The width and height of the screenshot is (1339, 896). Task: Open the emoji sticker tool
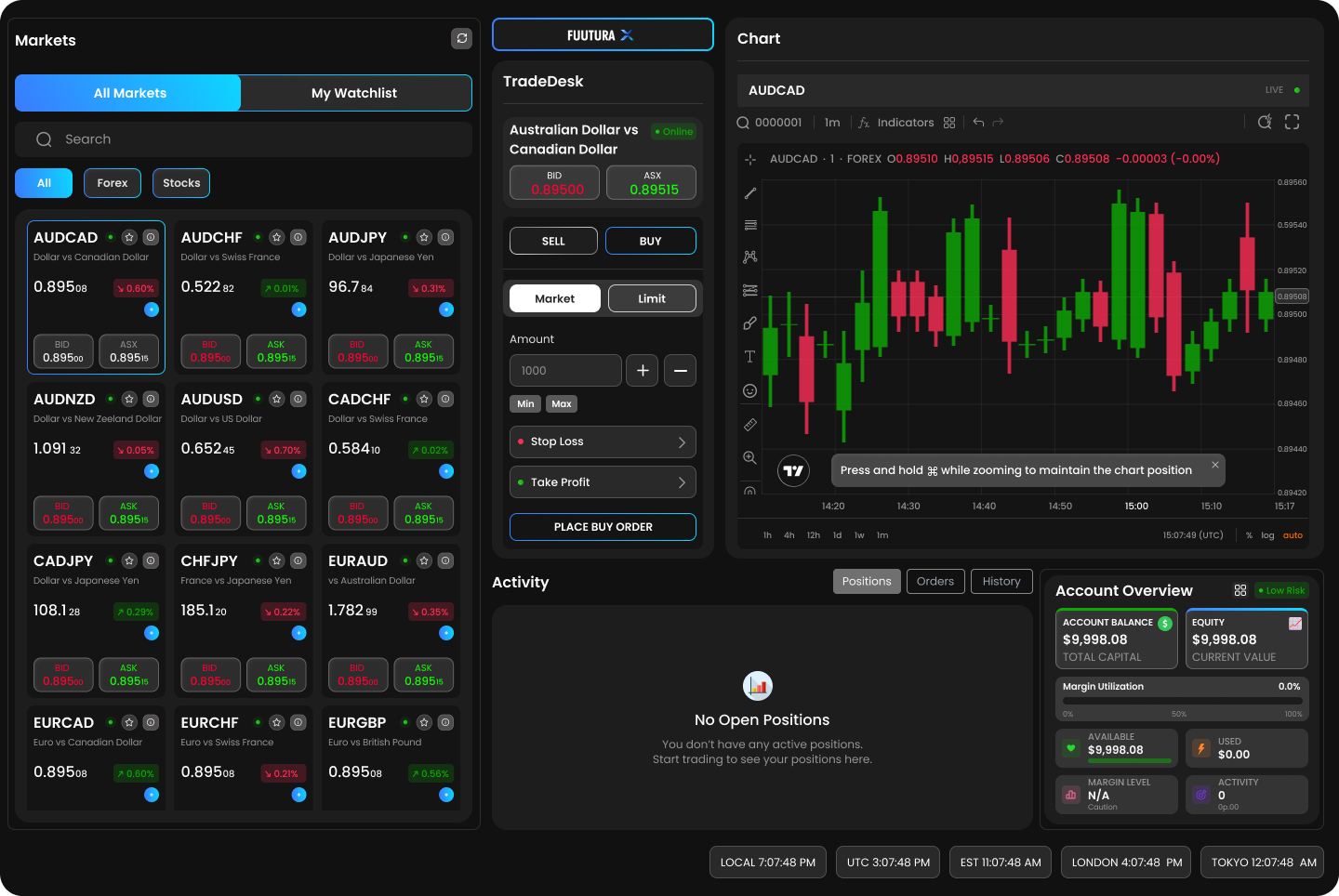[749, 390]
